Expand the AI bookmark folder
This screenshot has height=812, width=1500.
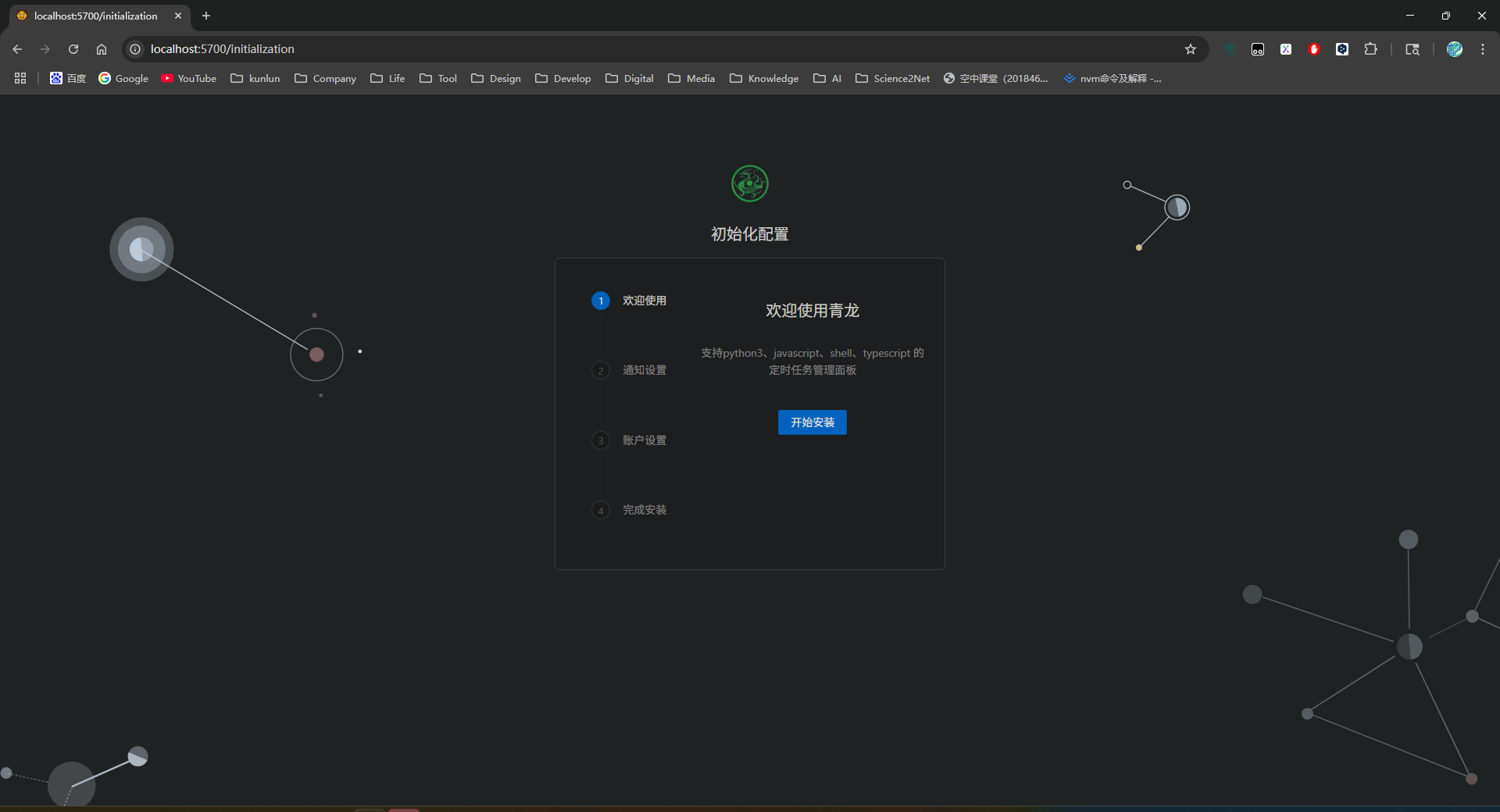pos(827,78)
